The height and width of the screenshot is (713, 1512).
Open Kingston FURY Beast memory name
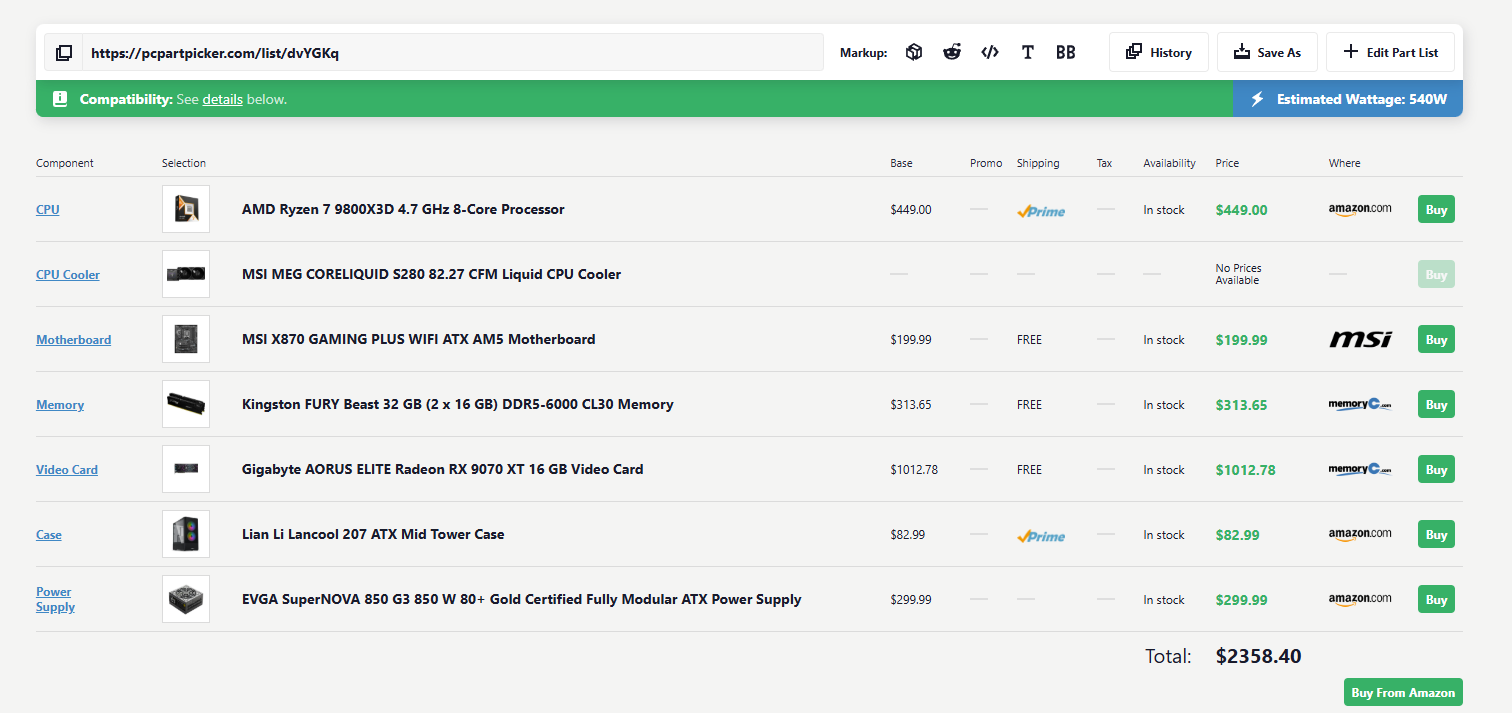pyautogui.click(x=458, y=404)
